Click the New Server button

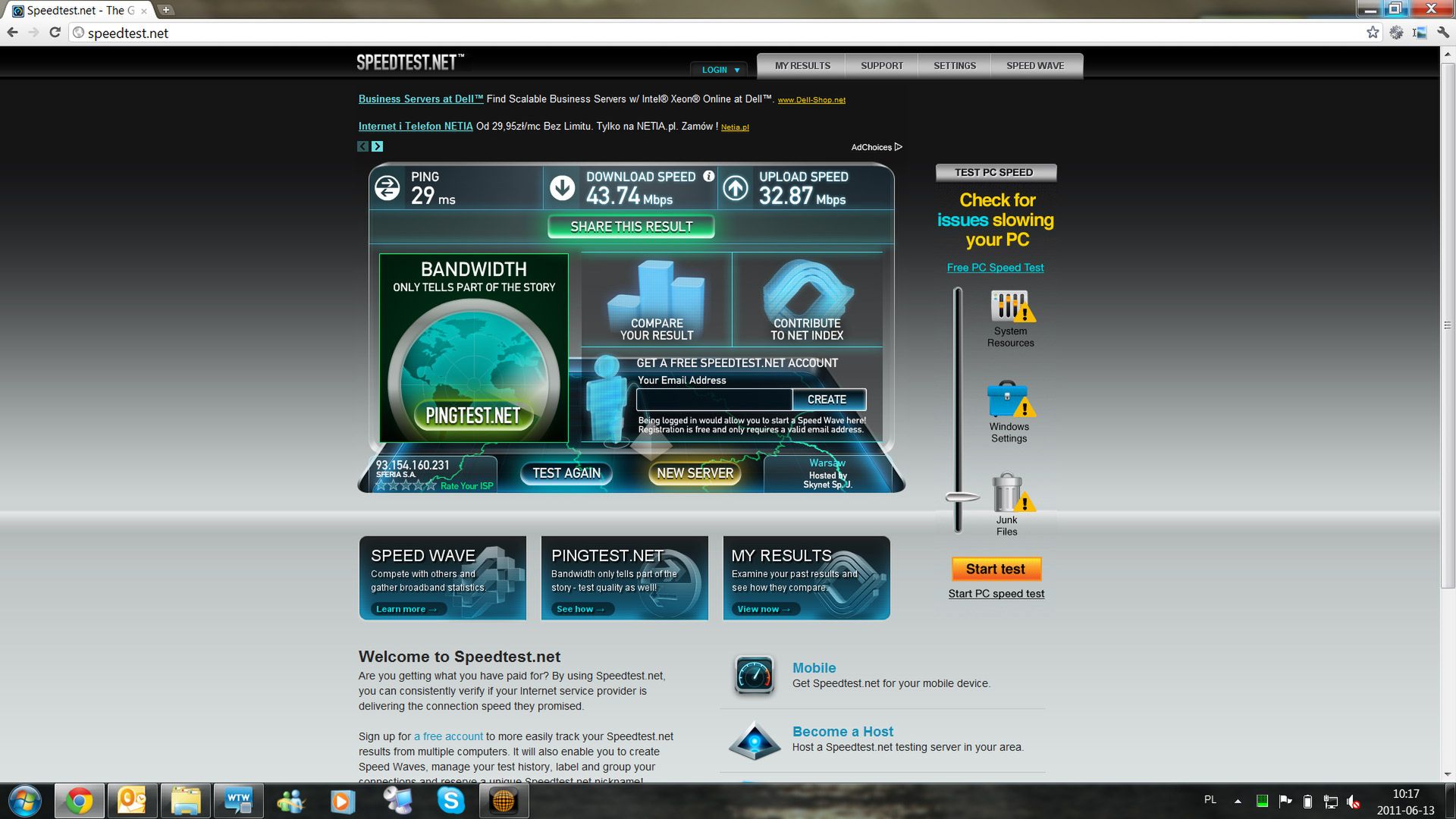pos(695,473)
